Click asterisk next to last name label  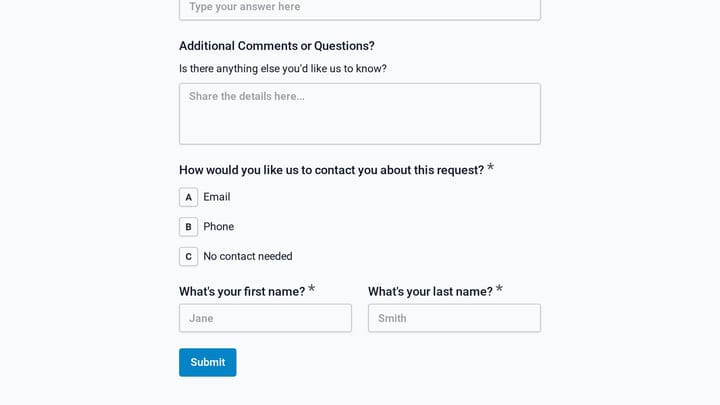[499, 289]
